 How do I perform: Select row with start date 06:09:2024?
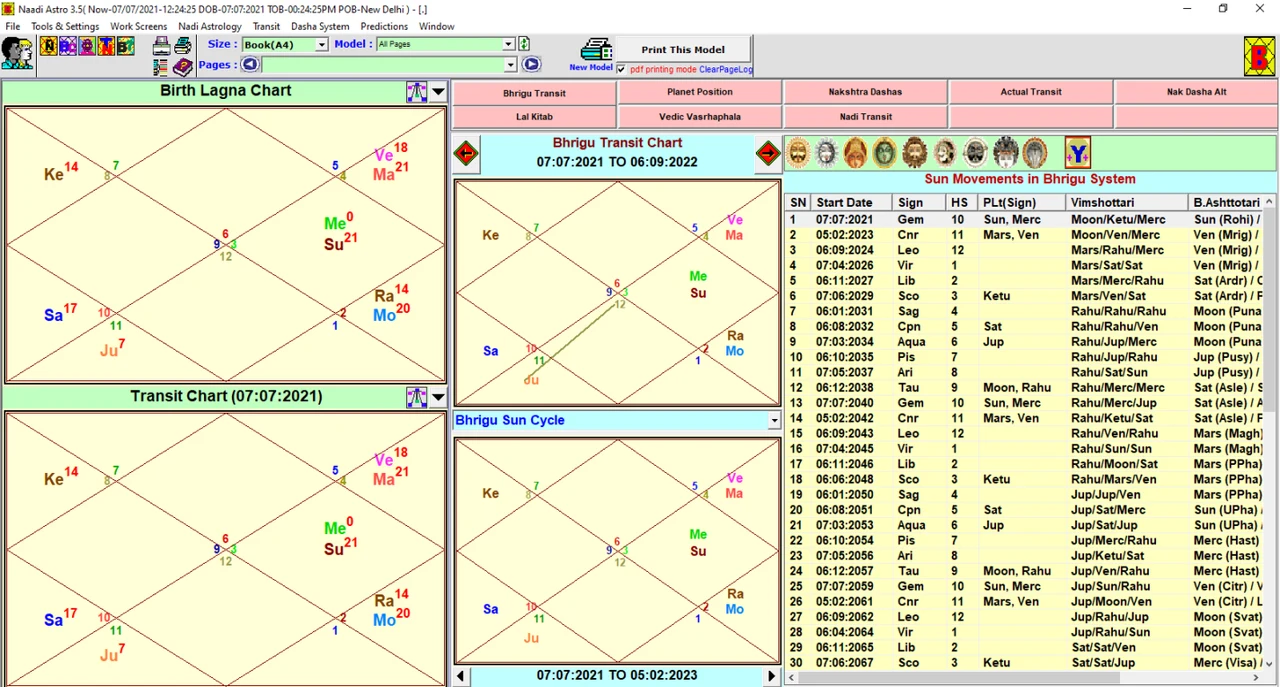point(1025,250)
